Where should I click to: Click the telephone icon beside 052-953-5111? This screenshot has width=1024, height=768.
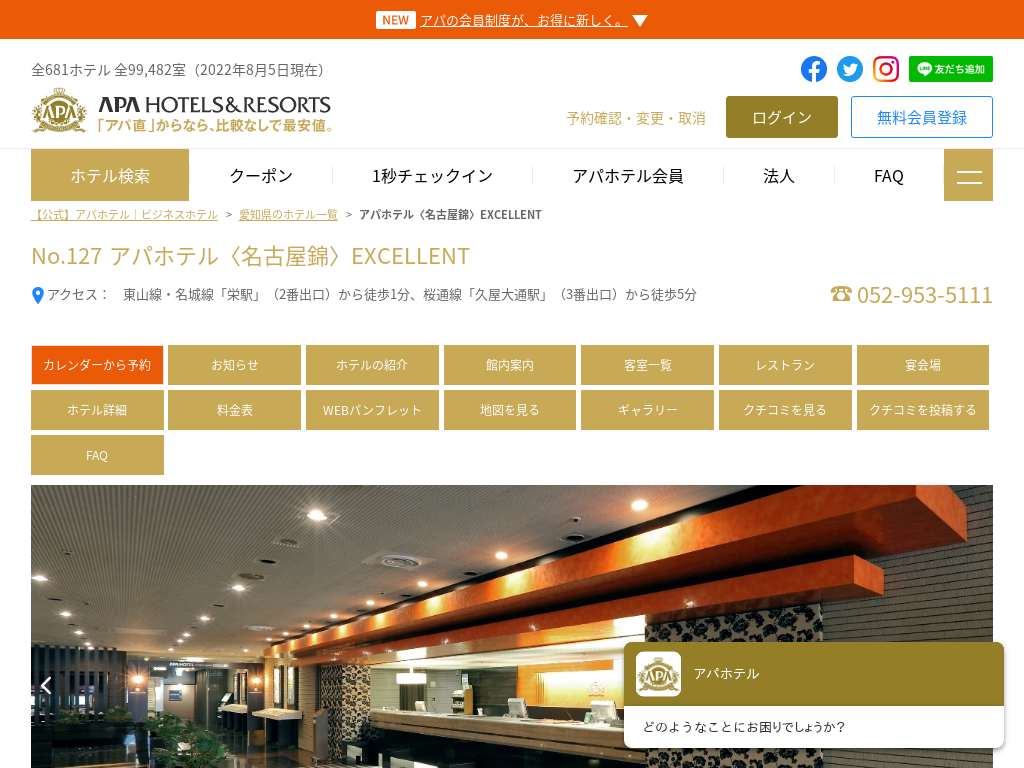click(841, 294)
